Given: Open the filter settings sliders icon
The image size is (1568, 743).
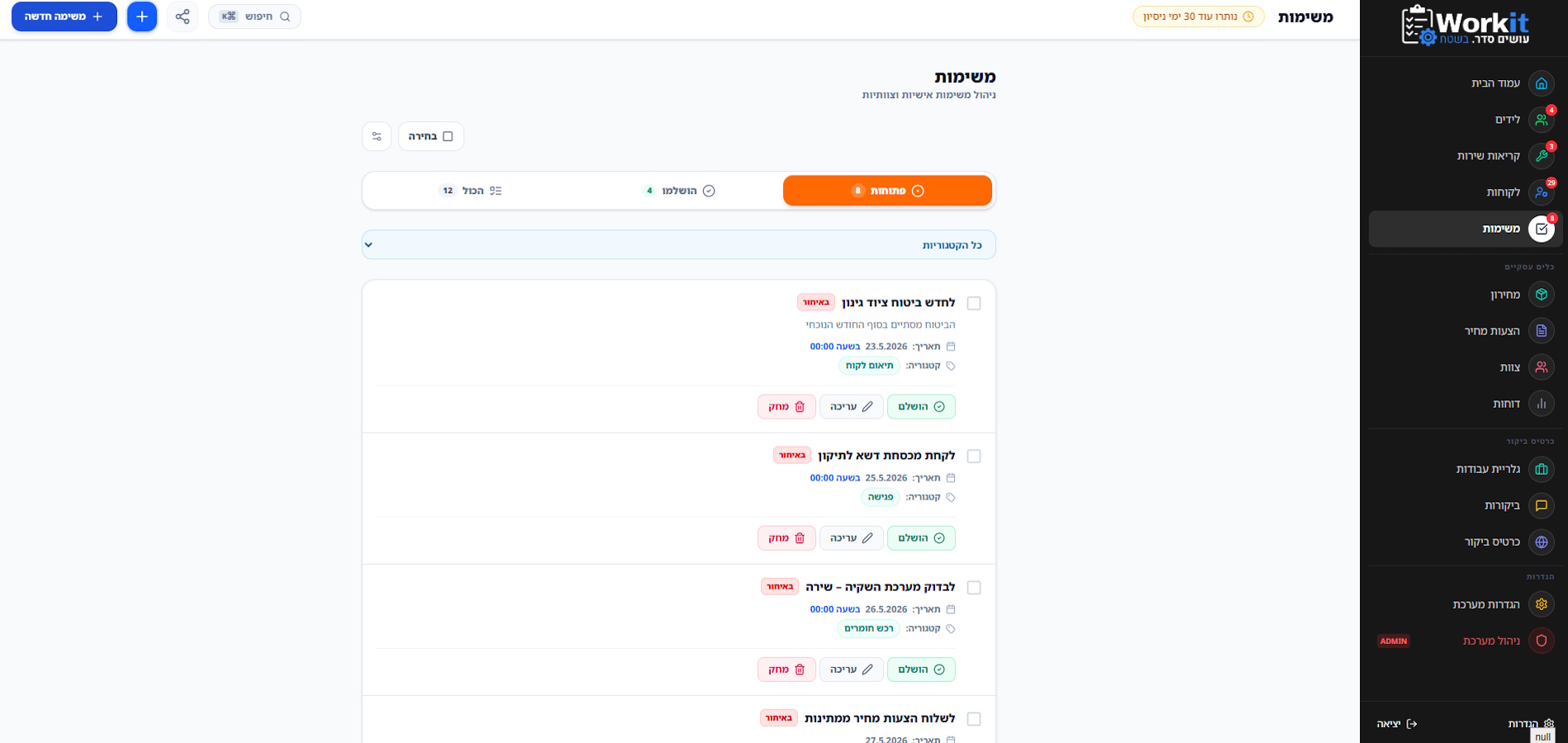Looking at the screenshot, I should tap(376, 136).
